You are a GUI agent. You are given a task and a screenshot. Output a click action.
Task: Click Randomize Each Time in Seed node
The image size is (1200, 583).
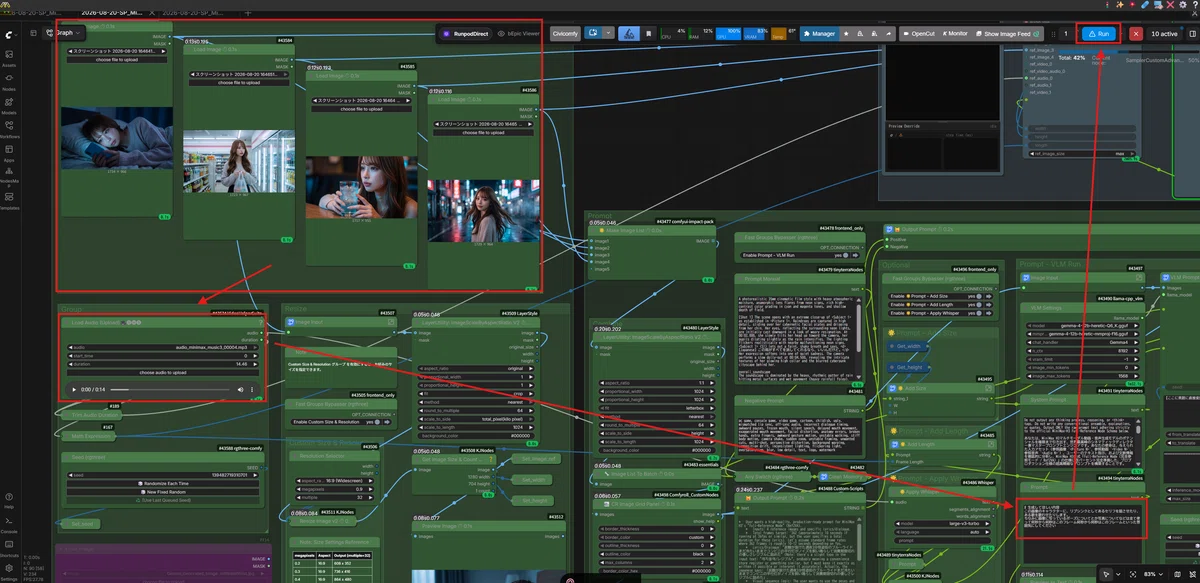click(x=161, y=483)
